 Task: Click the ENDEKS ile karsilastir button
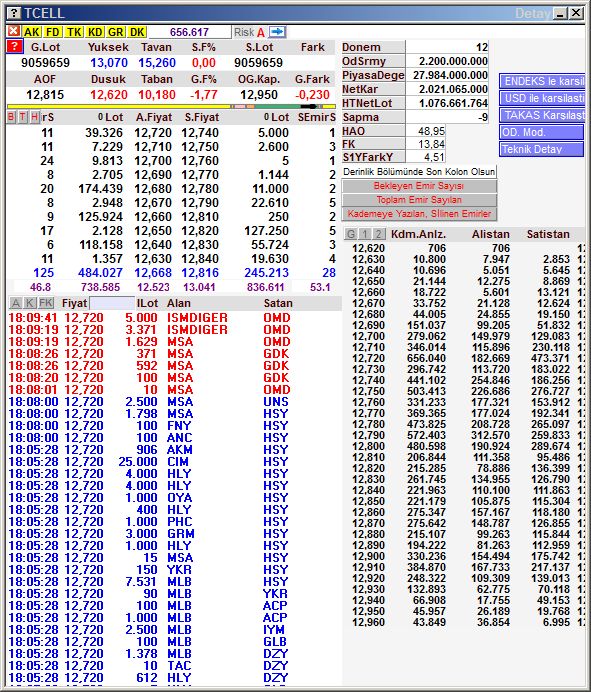(542, 82)
